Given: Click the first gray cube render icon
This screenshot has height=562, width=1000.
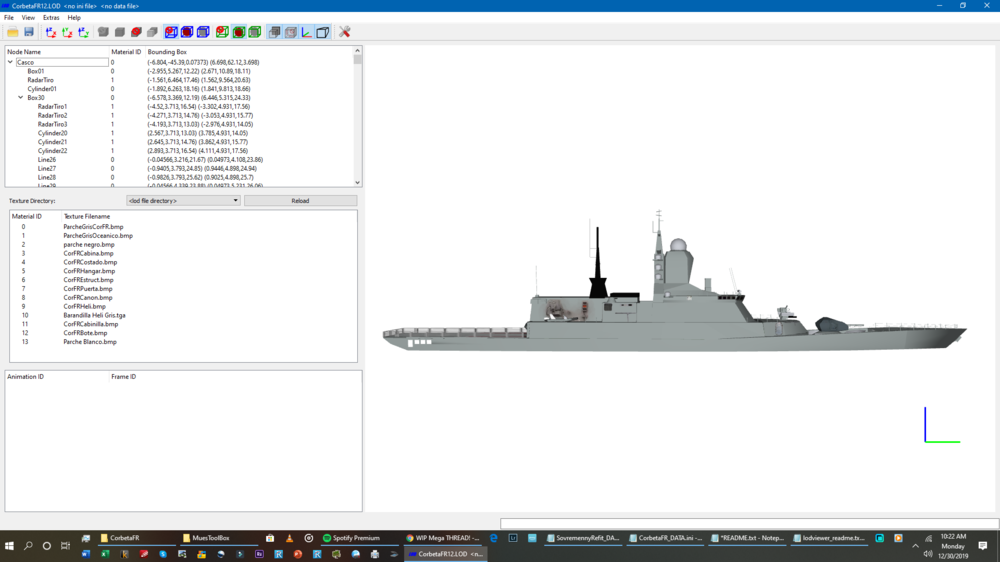Looking at the screenshot, I should [x=103, y=32].
